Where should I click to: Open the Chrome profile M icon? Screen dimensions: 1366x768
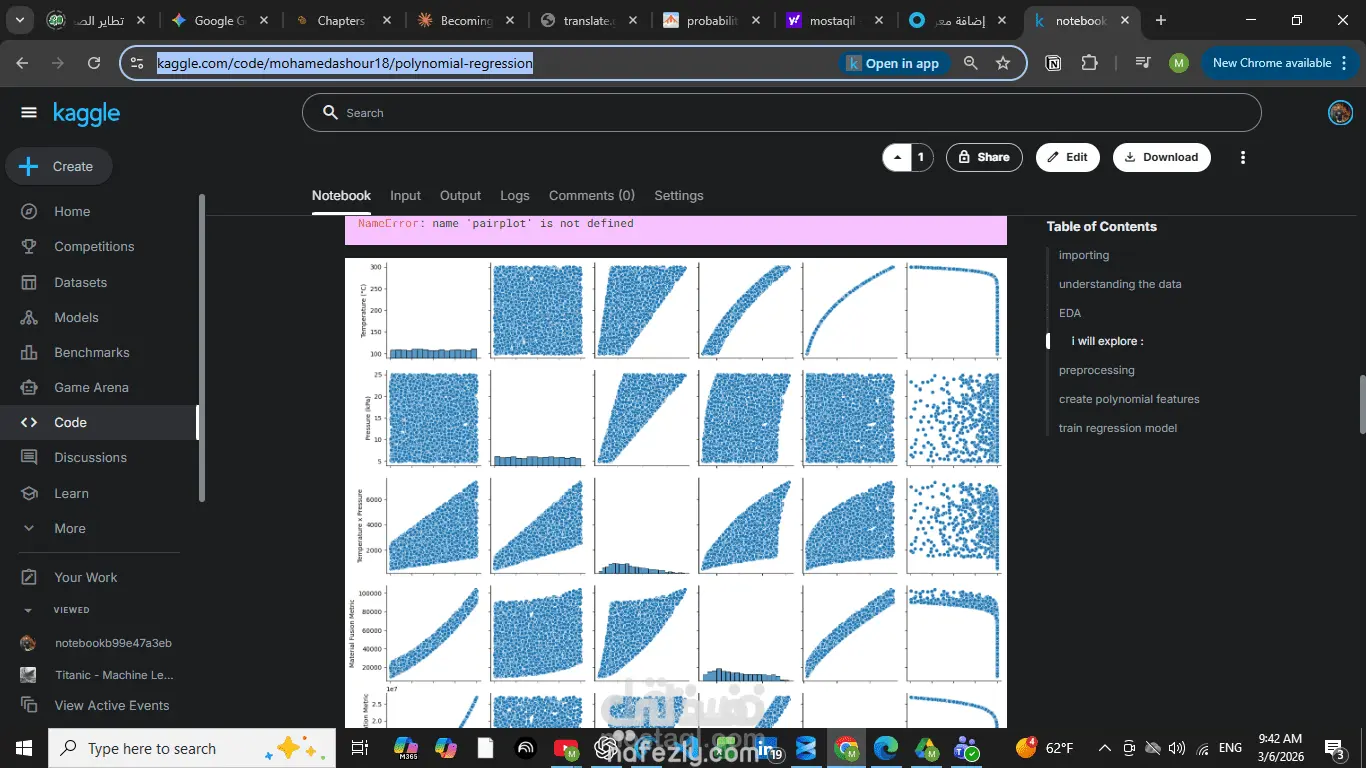[1179, 63]
